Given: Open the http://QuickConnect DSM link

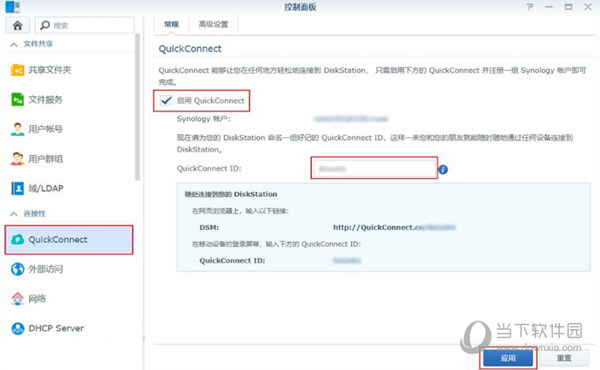Looking at the screenshot, I should point(394,227).
